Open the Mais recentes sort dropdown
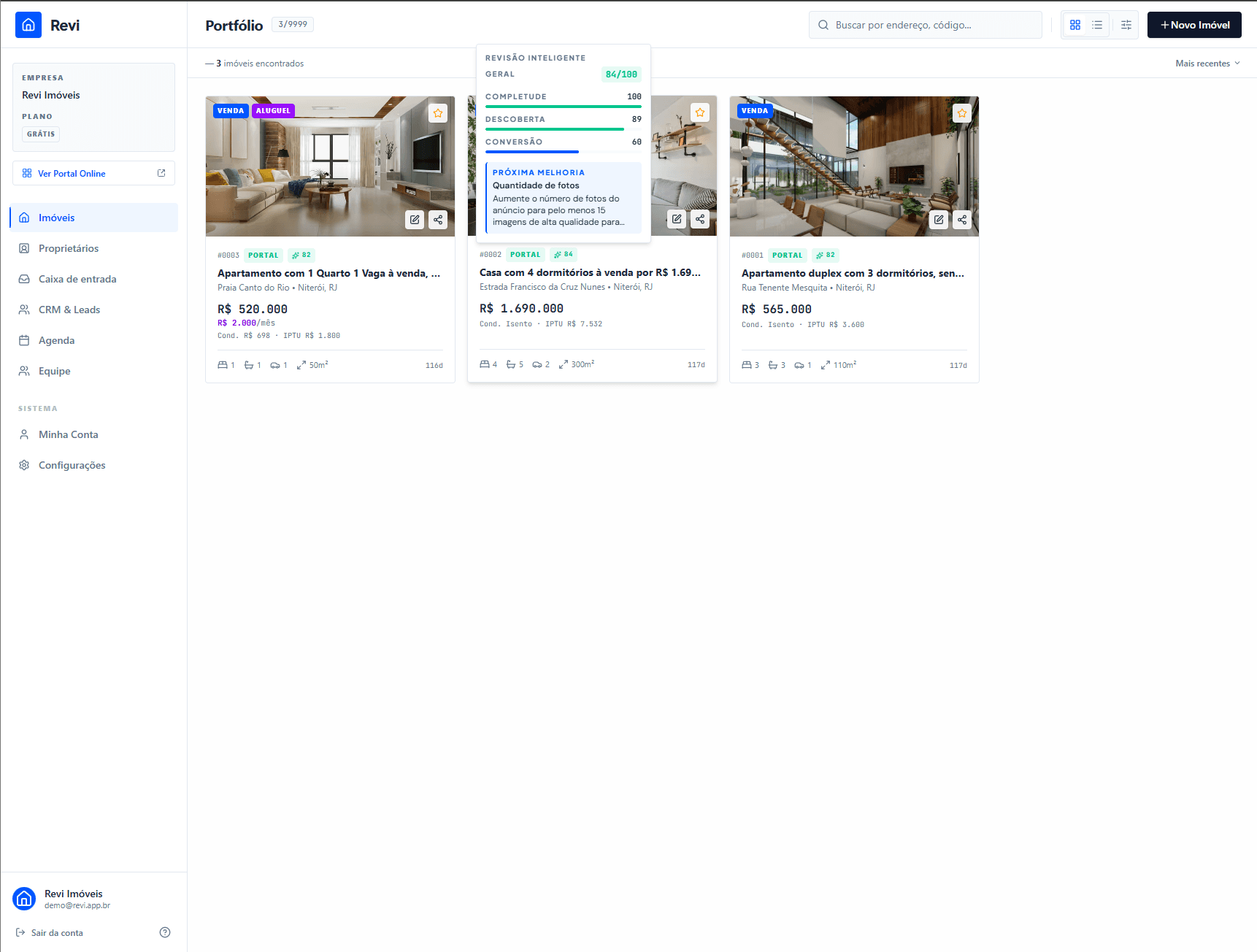This screenshot has height=952, width=1257. point(1207,64)
